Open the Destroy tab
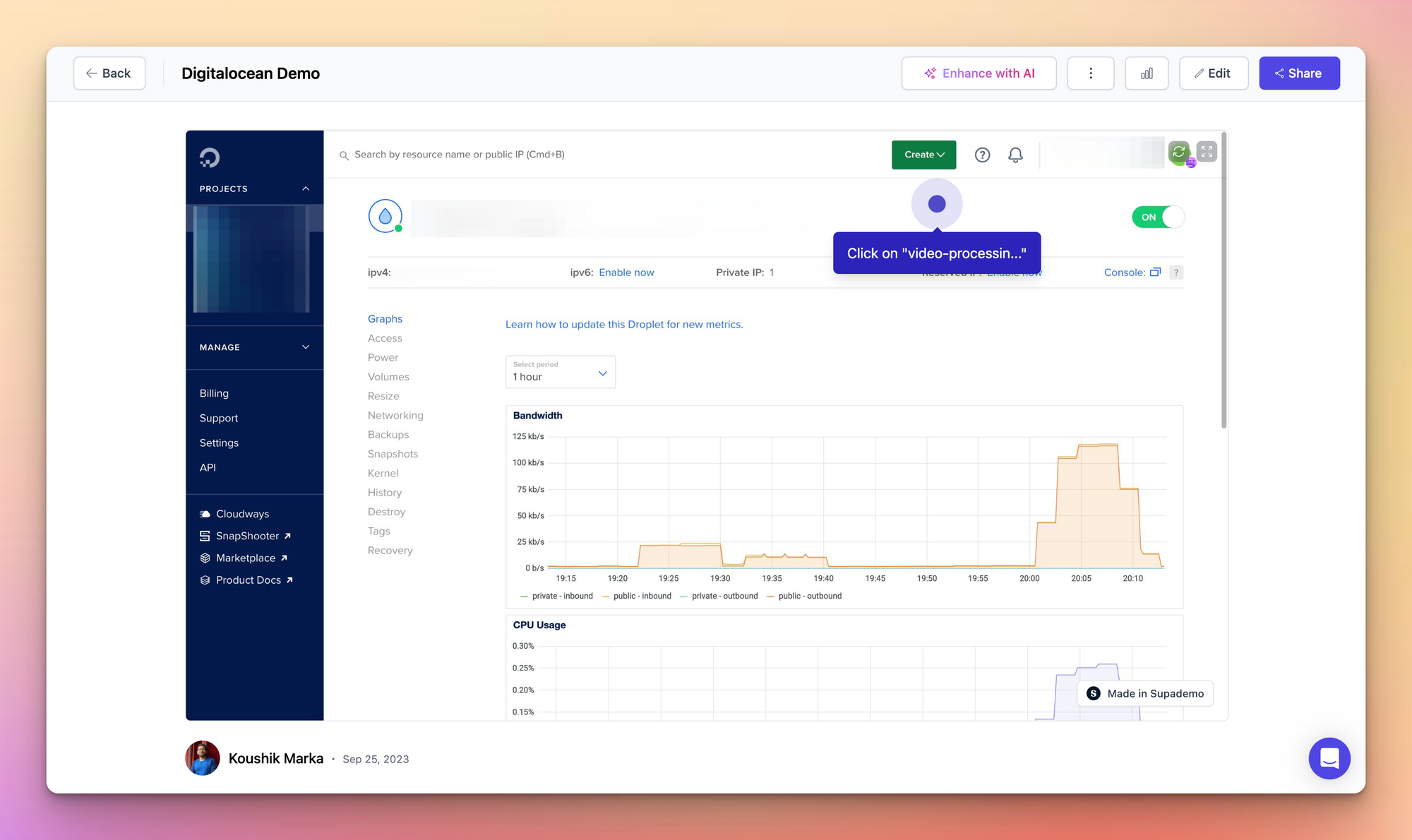The width and height of the screenshot is (1412, 840). coord(386,512)
